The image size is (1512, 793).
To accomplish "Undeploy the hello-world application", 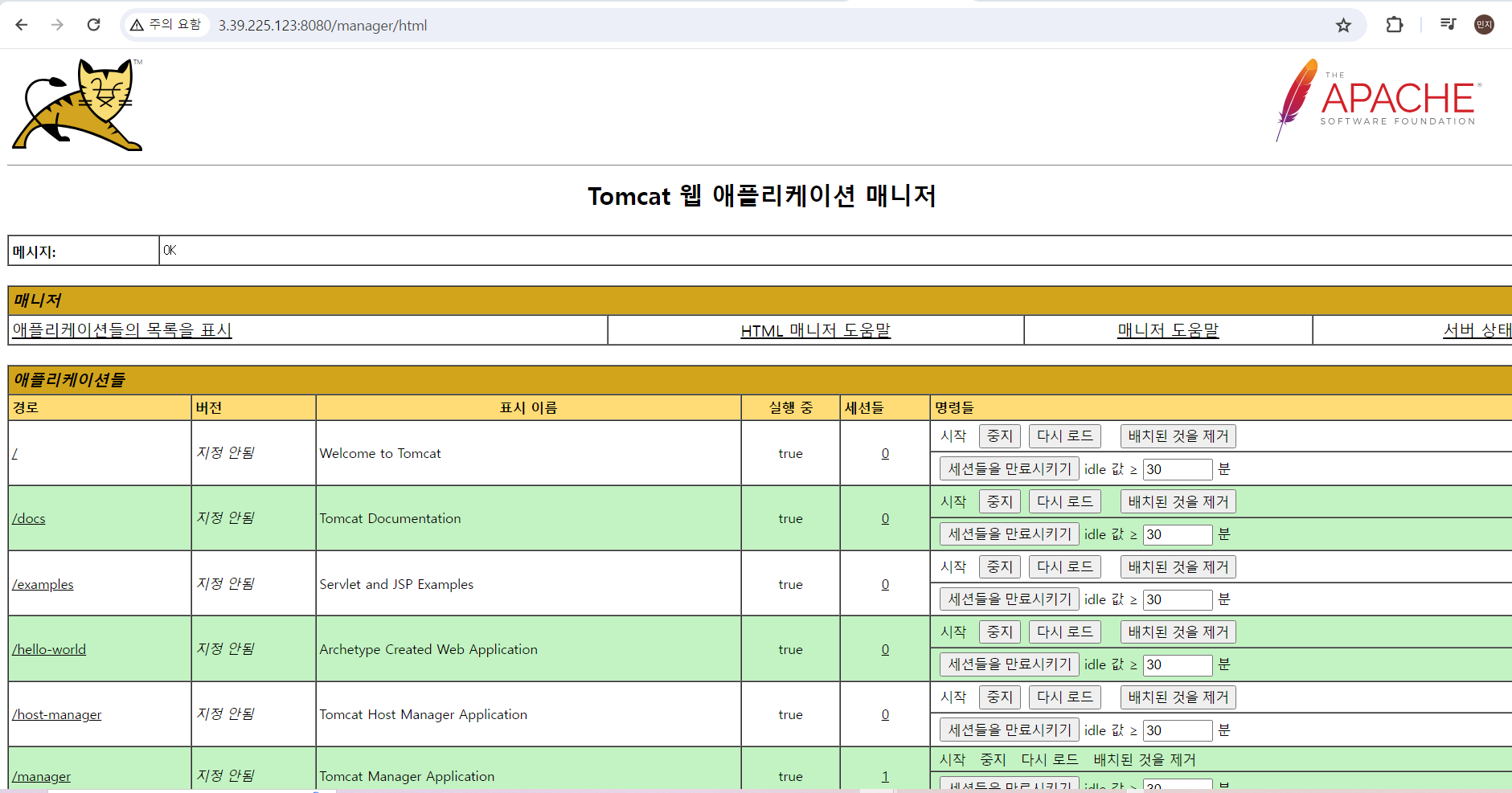I will (x=1178, y=632).
